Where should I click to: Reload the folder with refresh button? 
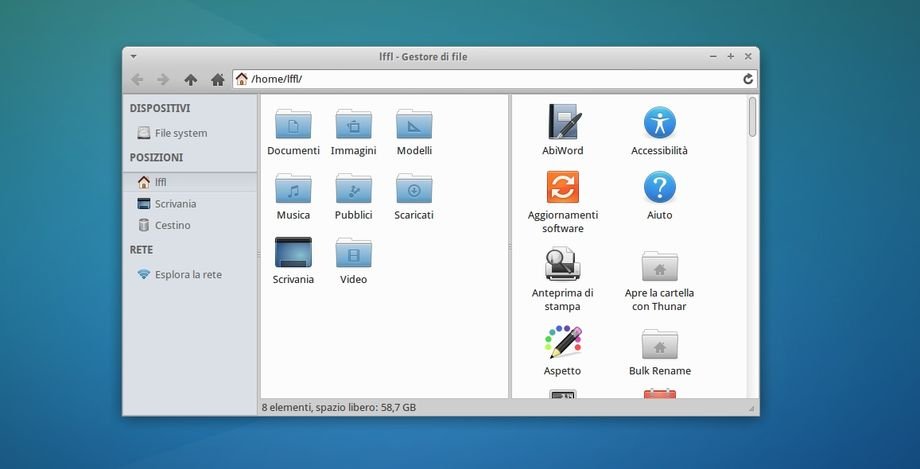point(747,79)
